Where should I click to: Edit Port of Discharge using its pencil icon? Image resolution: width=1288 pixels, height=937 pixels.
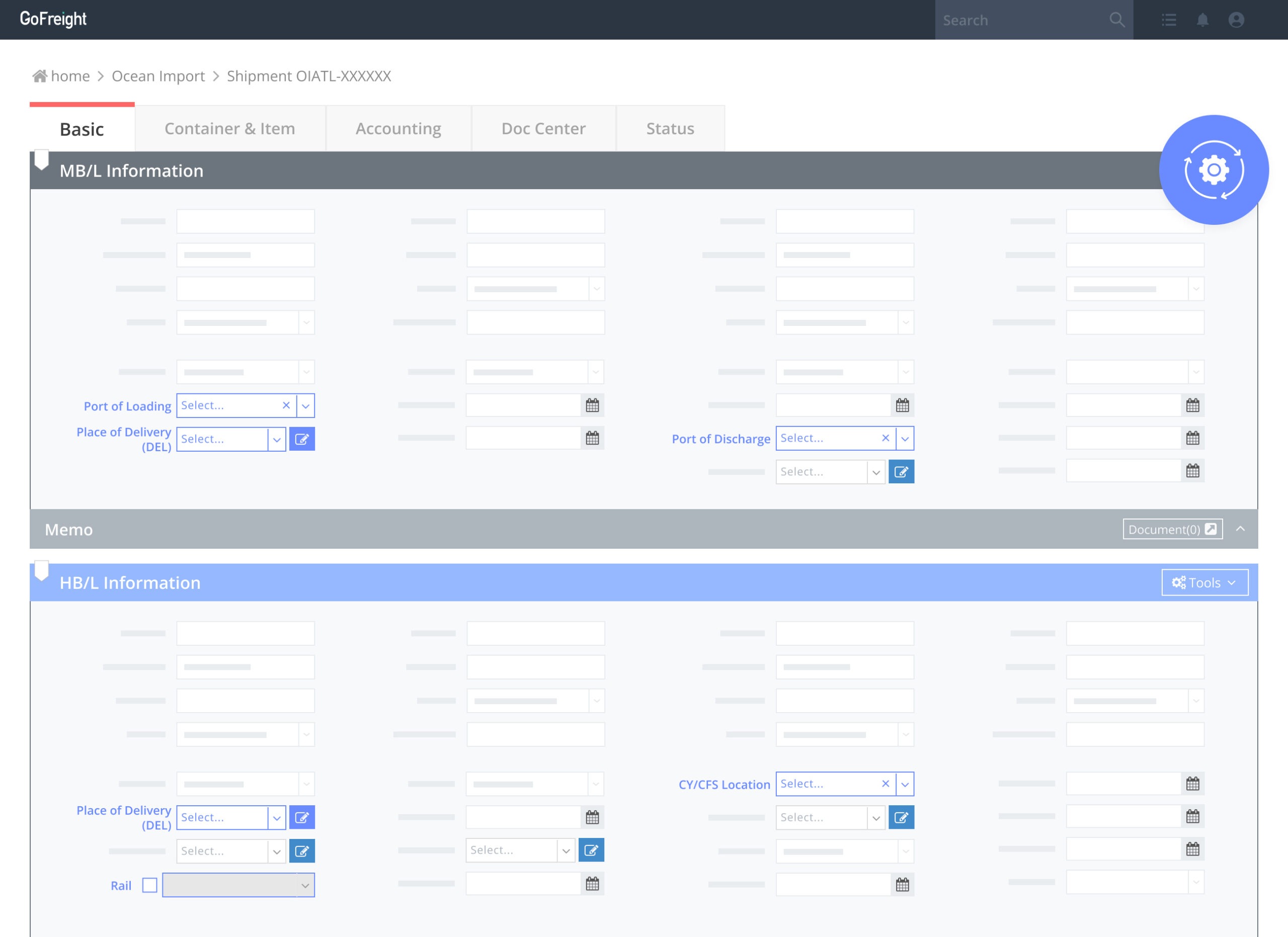pyautogui.click(x=901, y=472)
